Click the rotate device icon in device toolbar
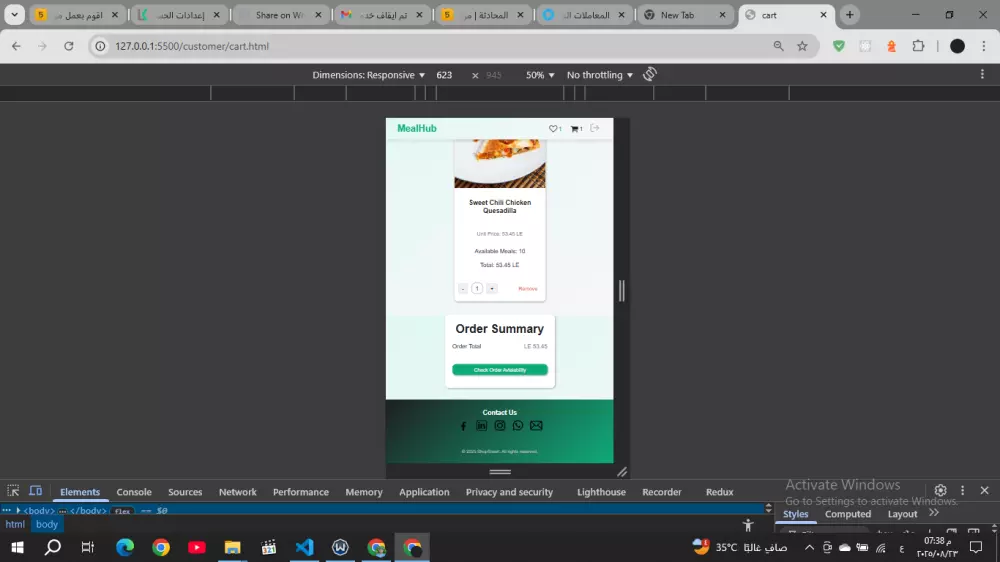The height and width of the screenshot is (562, 1000). (x=650, y=75)
